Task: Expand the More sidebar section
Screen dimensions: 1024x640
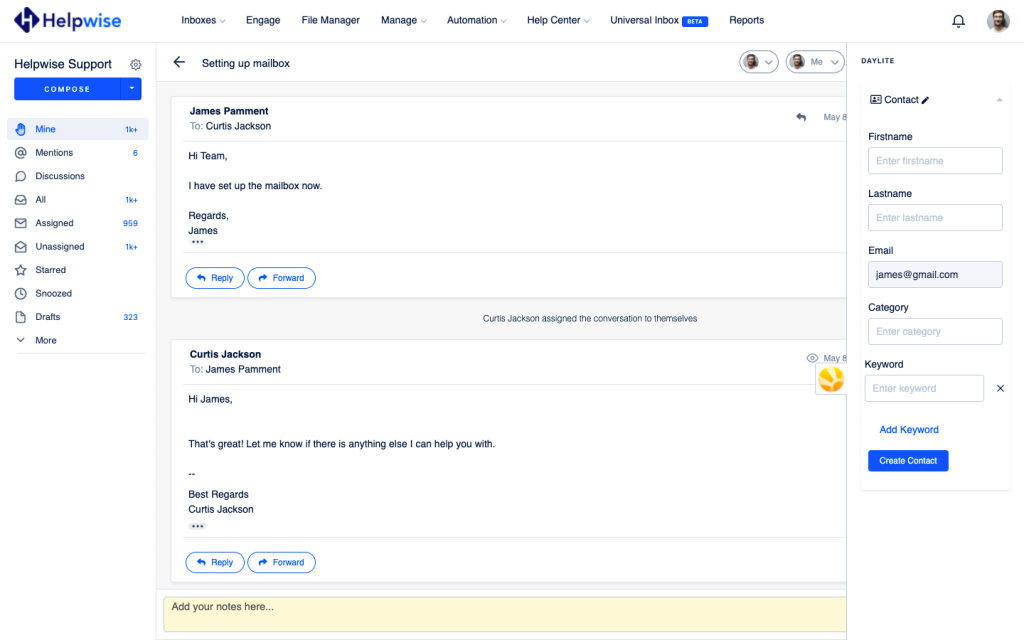Action: tap(45, 340)
